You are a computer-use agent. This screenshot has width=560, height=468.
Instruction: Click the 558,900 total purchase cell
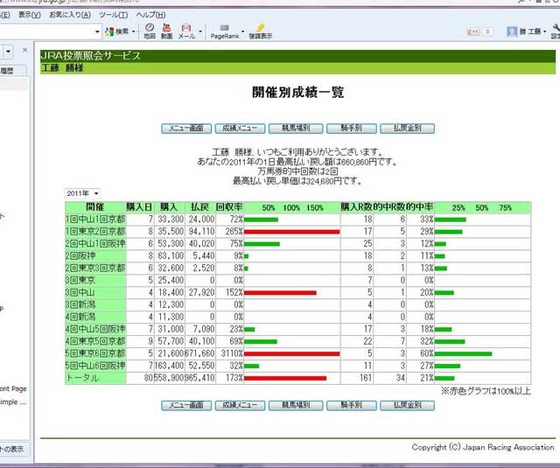169,378
